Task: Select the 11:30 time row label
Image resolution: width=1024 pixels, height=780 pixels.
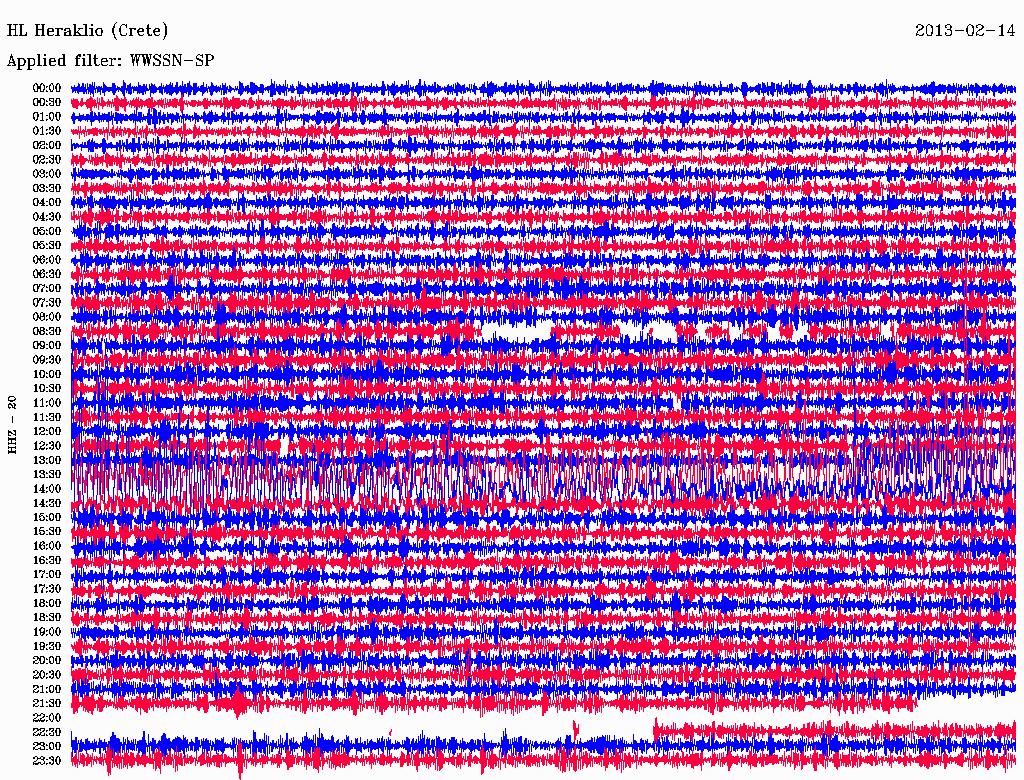Action: [47, 417]
